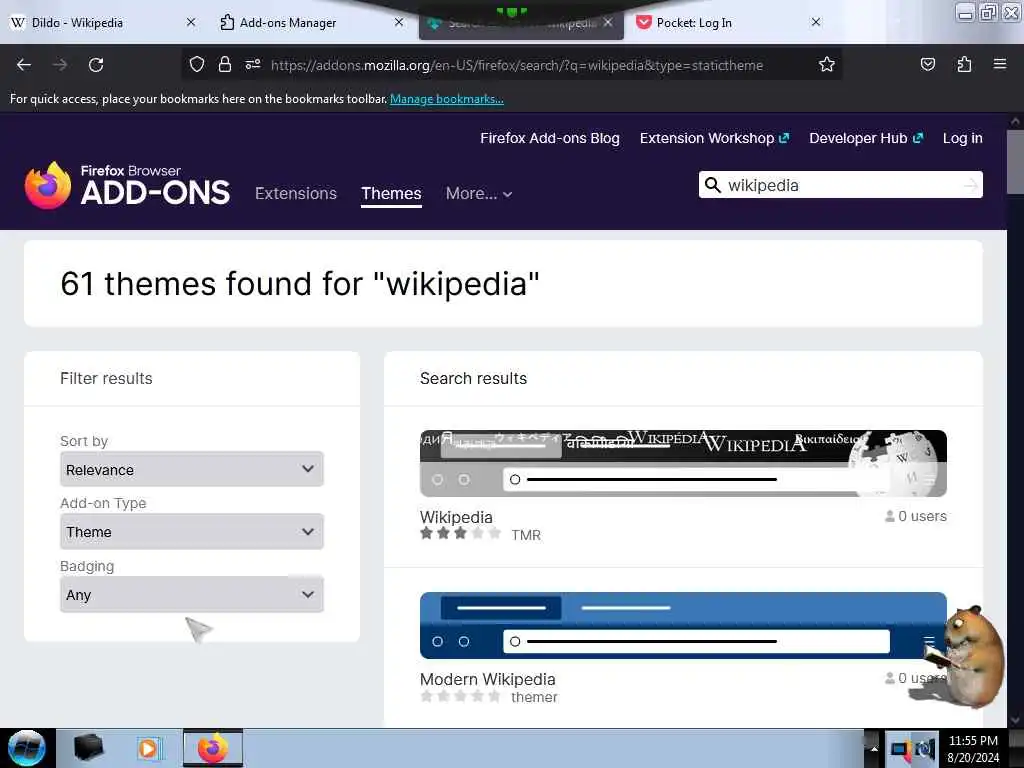
Task: Click the taskbar clock showing 11:55 PM
Action: click(x=973, y=748)
